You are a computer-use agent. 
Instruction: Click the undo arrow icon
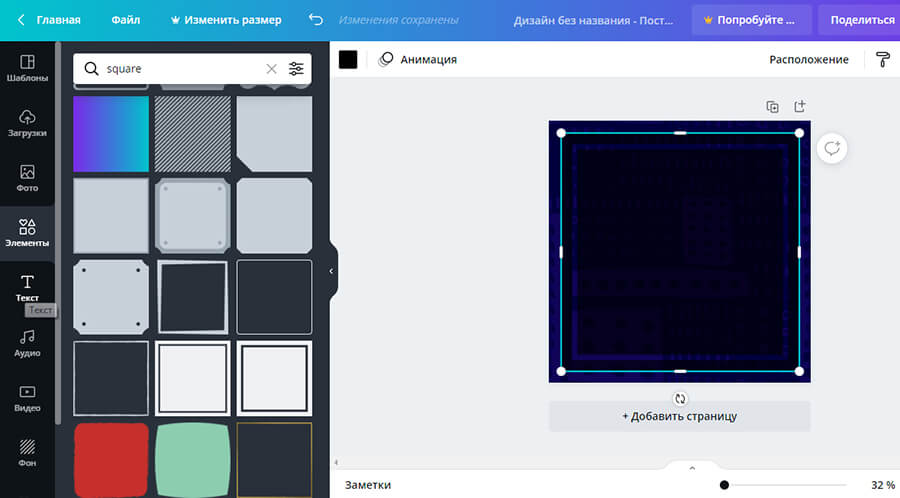316,20
